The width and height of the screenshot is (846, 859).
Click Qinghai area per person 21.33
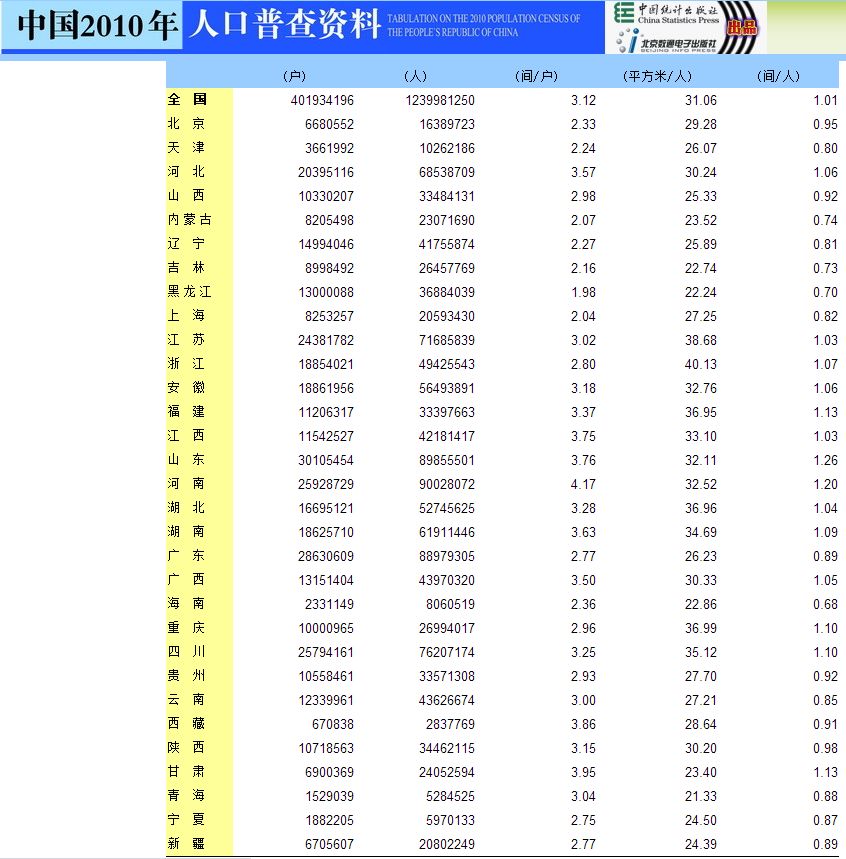[x=701, y=797]
